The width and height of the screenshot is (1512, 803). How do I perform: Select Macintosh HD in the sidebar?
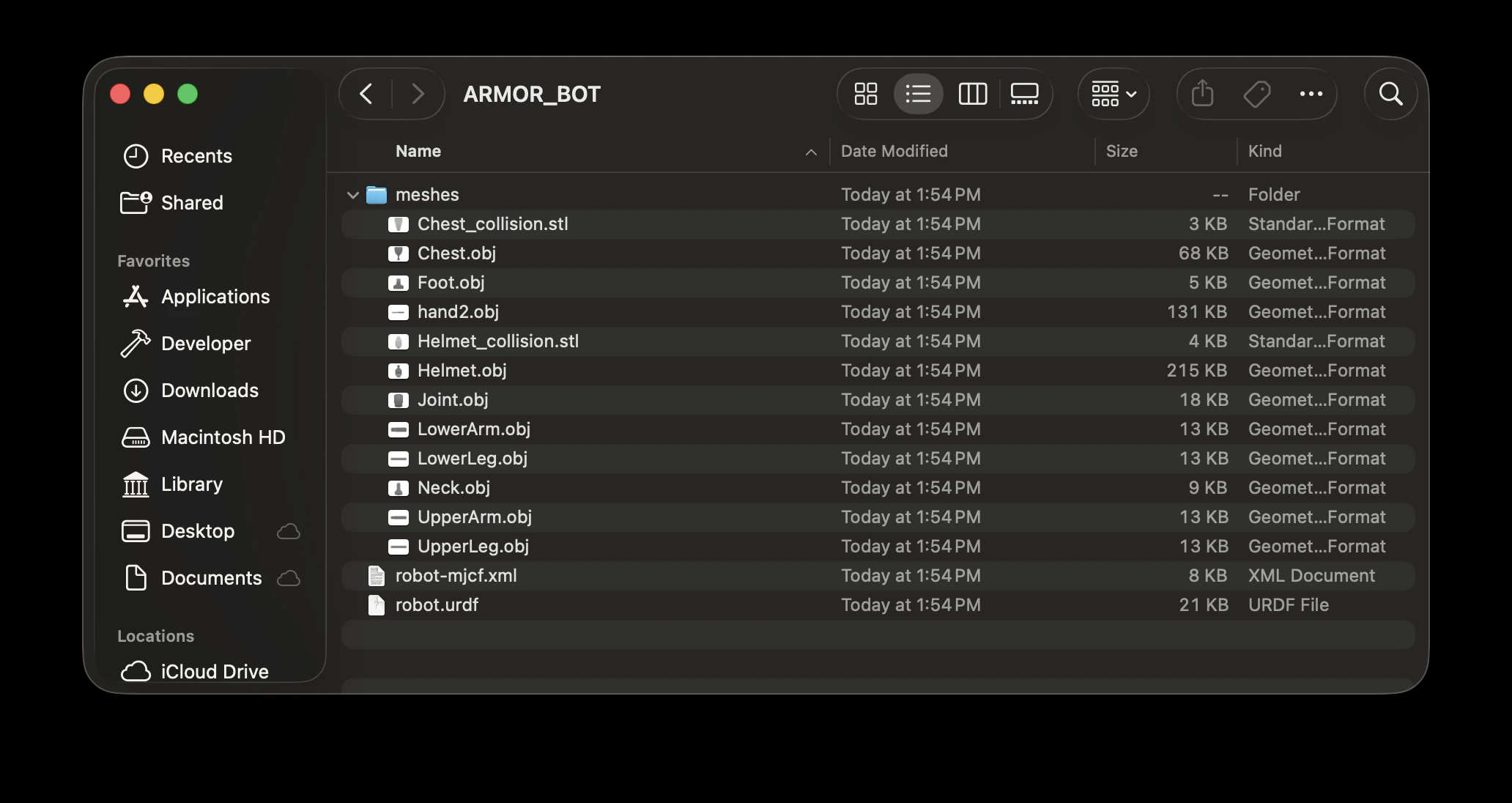pos(204,437)
